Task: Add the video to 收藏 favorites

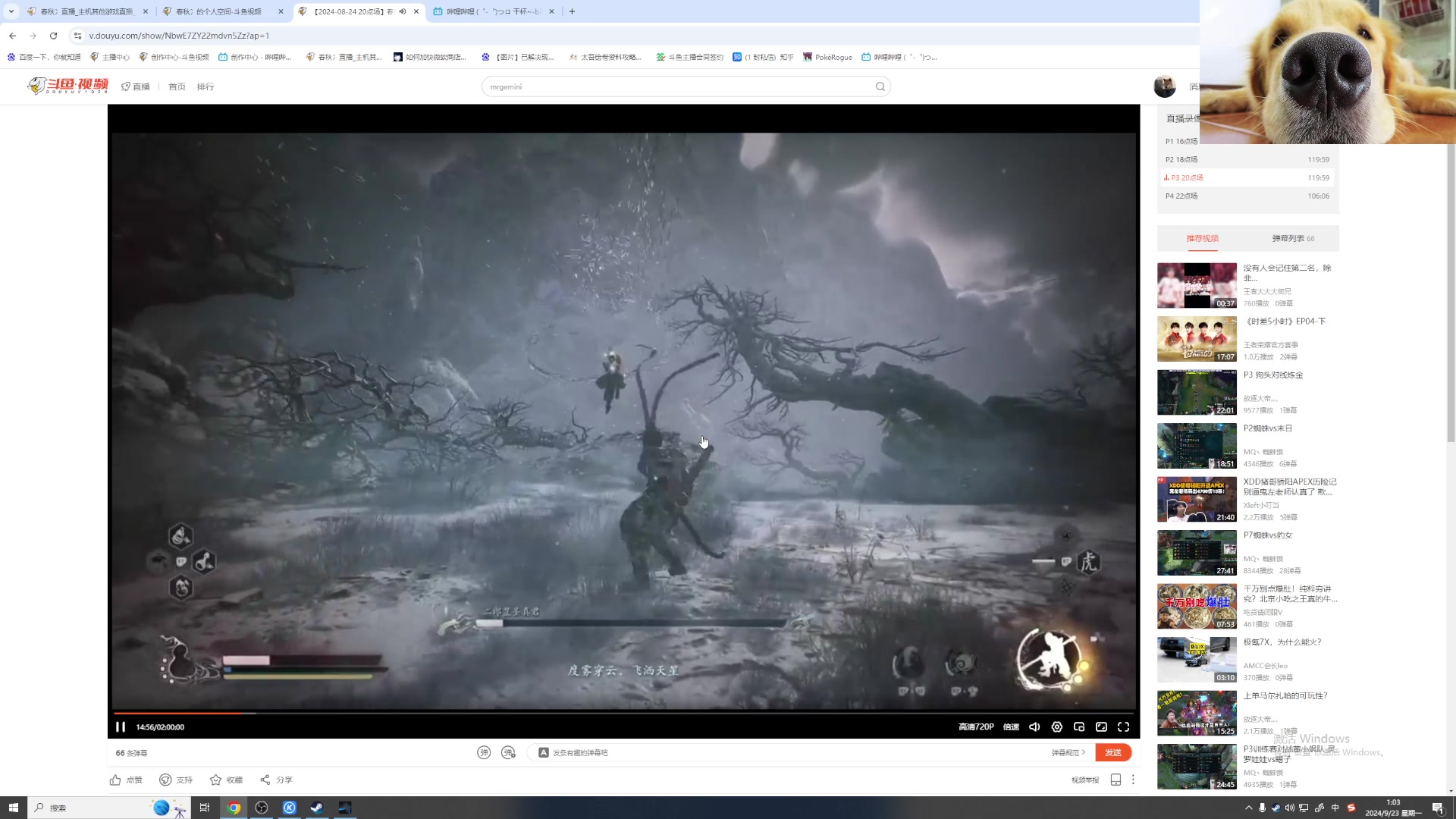Action: [x=226, y=780]
